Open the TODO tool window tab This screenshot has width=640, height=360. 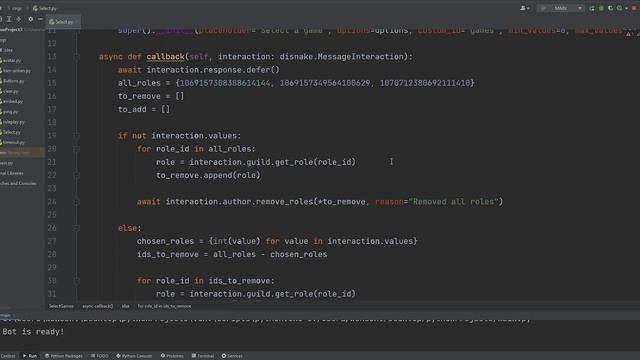click(100, 356)
